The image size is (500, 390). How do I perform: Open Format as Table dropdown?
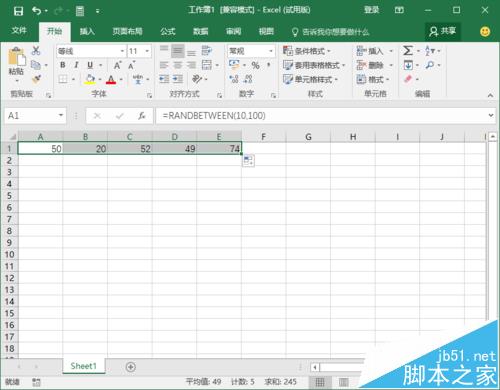click(x=314, y=65)
